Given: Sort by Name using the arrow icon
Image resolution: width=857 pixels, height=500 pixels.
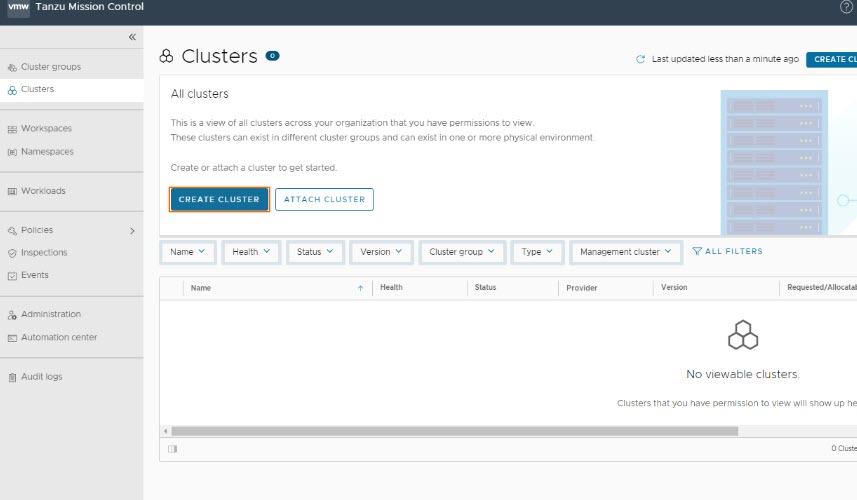Looking at the screenshot, I should coord(360,288).
